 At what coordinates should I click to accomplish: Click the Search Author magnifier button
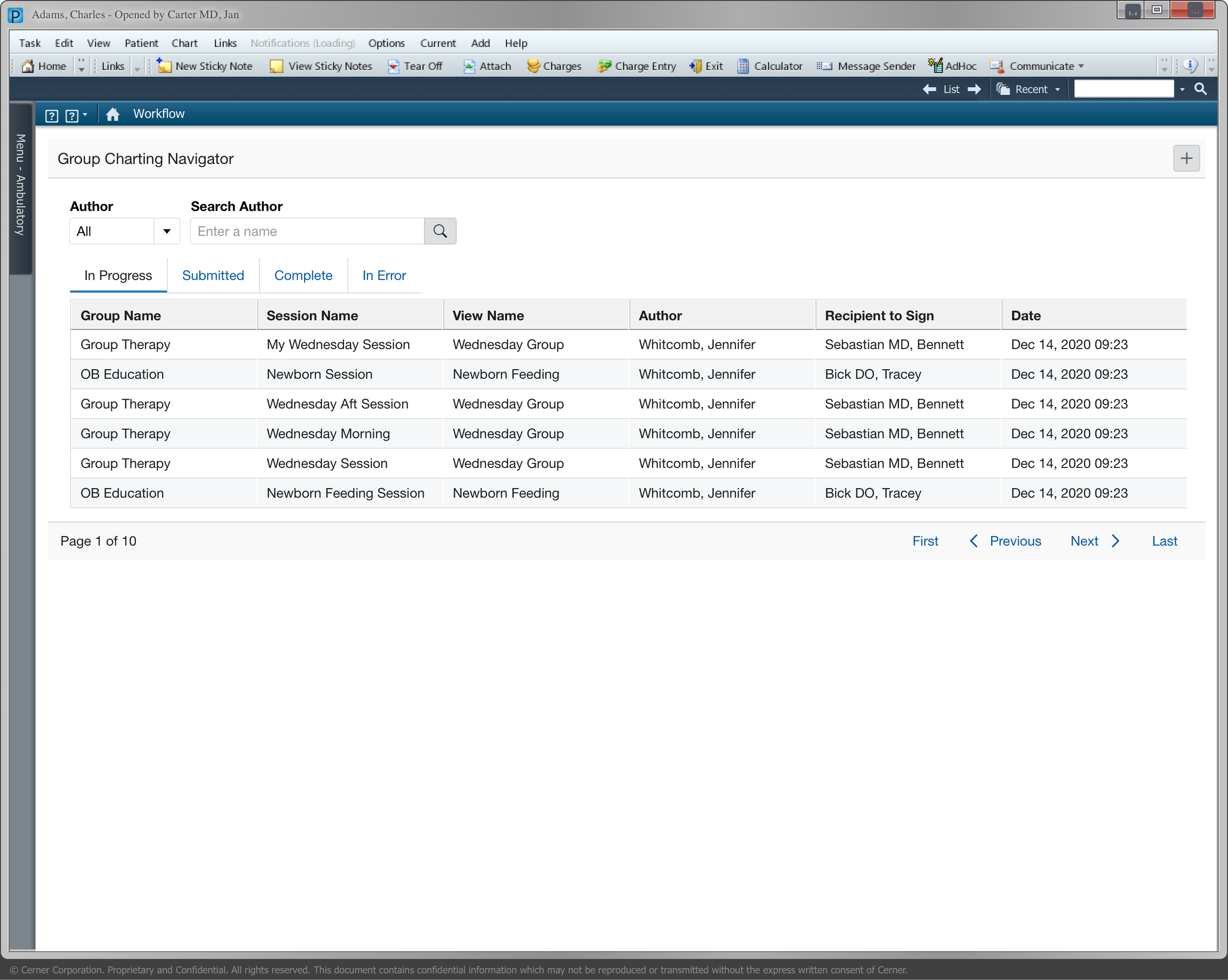pyautogui.click(x=440, y=231)
